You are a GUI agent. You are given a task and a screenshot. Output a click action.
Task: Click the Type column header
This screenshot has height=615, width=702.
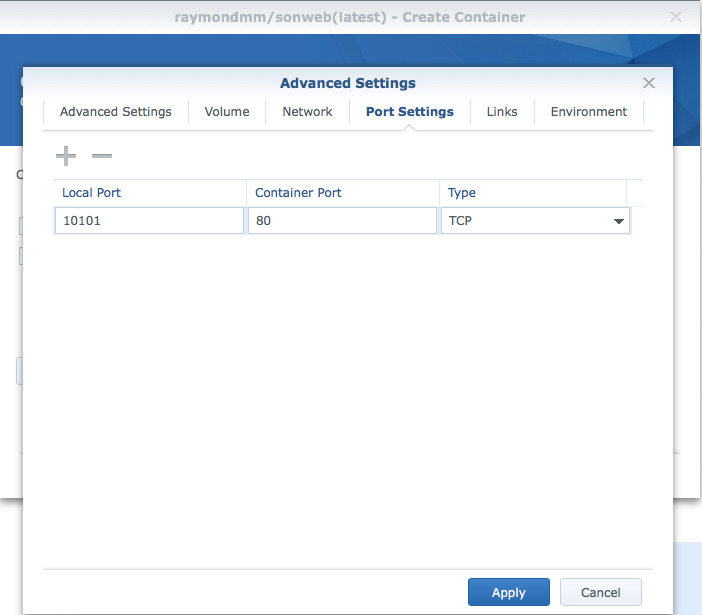(x=533, y=193)
